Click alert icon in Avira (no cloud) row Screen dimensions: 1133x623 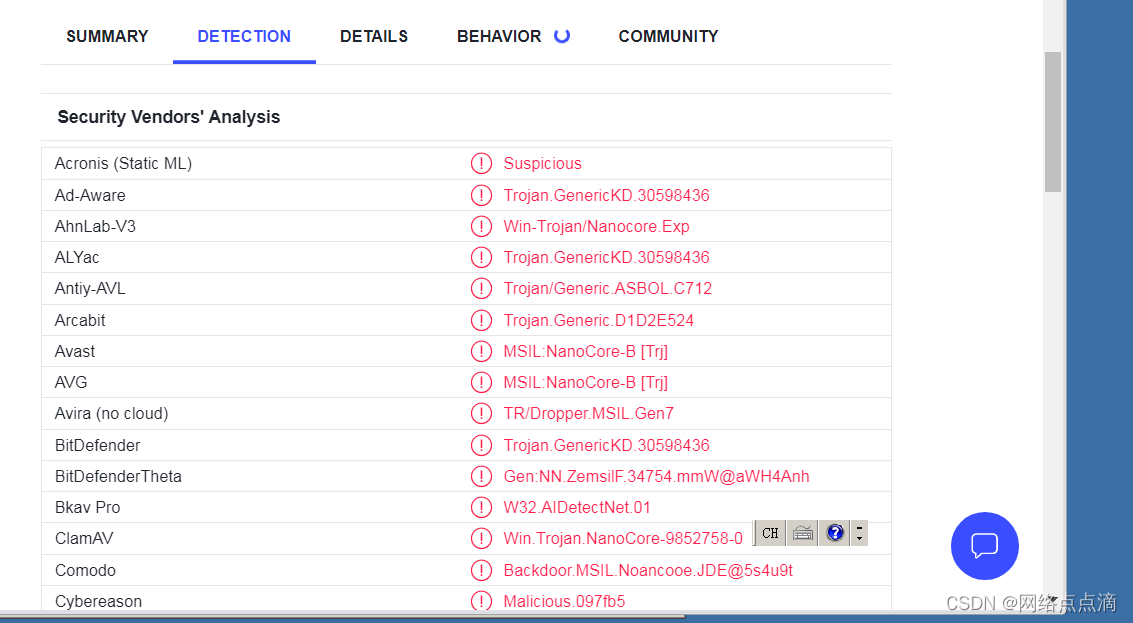tap(481, 413)
